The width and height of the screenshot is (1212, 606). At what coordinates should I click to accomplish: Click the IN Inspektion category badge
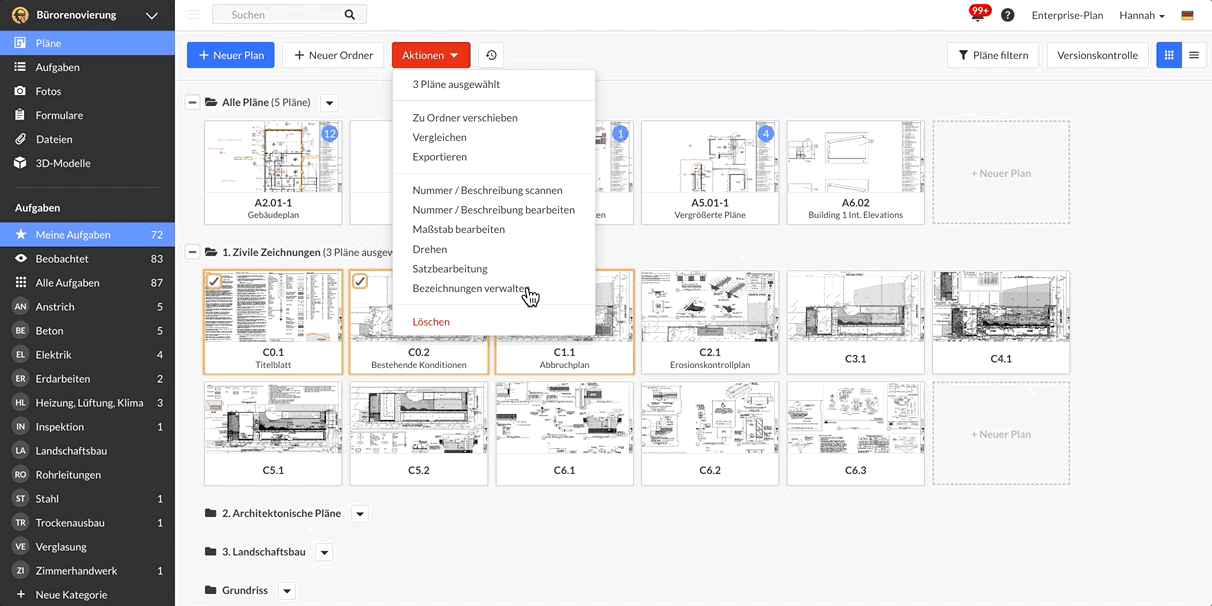coord(20,427)
